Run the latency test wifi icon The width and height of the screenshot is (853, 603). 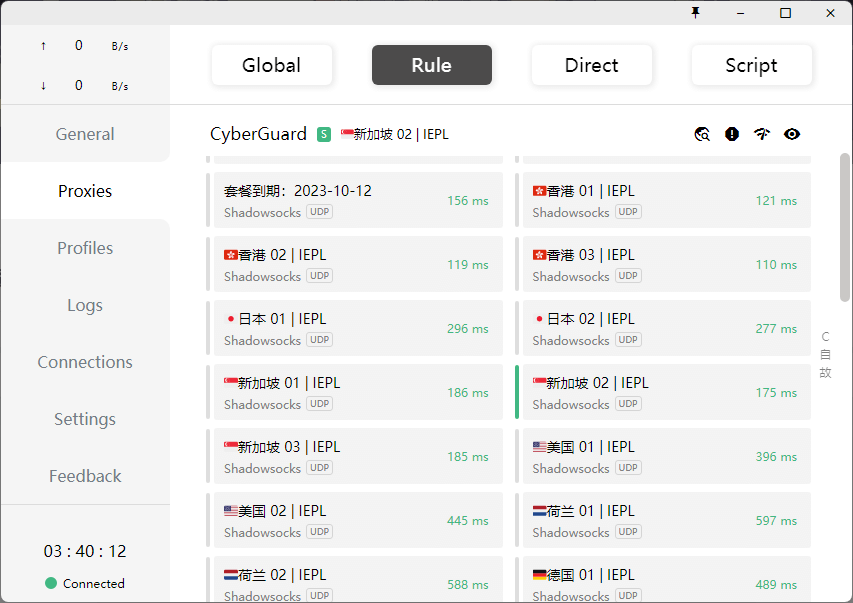(762, 134)
